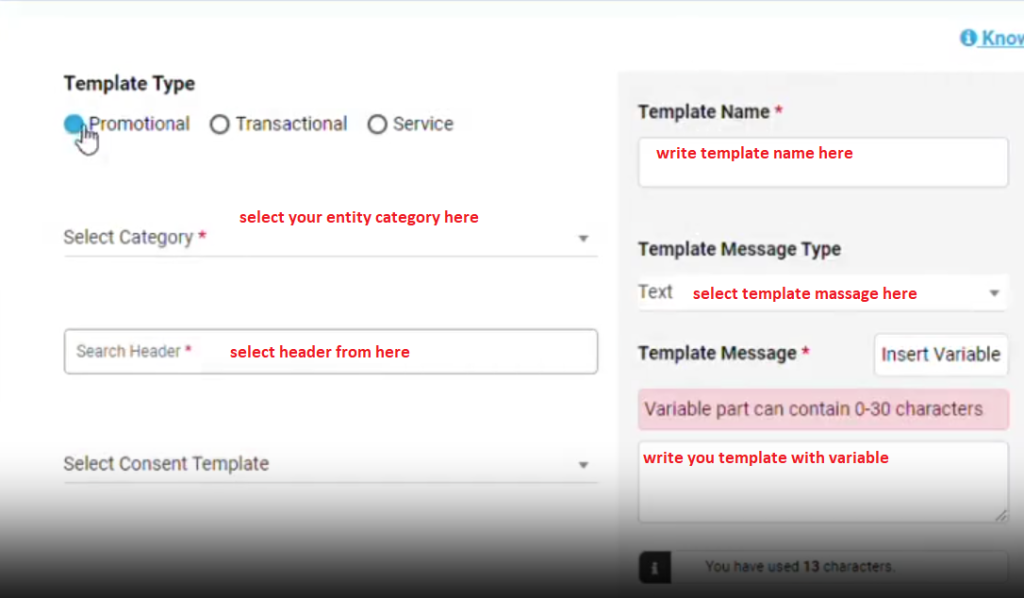Screen dimensions: 1024x598
Task: Click the Service label text
Action: click(x=423, y=124)
